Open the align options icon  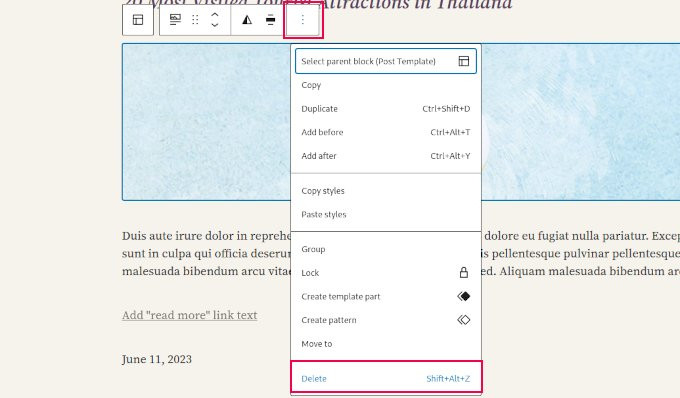click(x=271, y=20)
